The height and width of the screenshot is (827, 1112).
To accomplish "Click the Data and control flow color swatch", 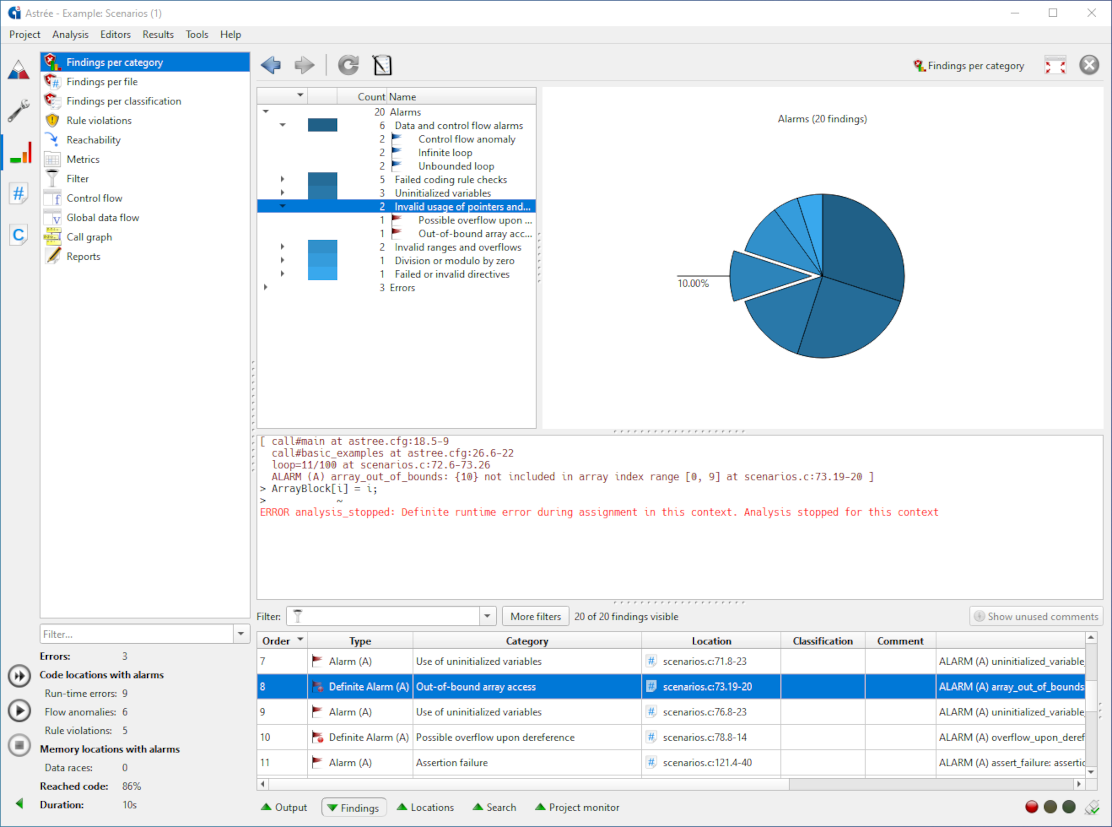I will pos(322,125).
